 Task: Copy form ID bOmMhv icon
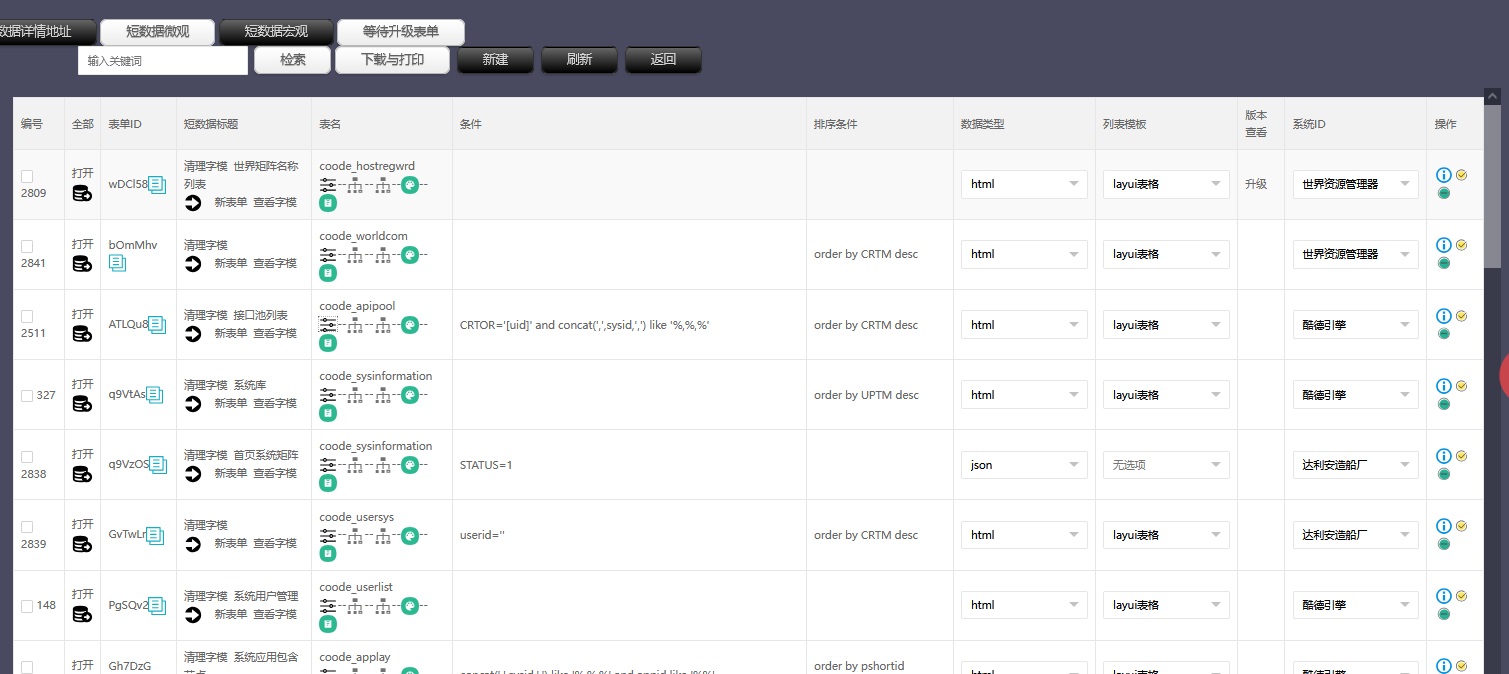point(118,263)
